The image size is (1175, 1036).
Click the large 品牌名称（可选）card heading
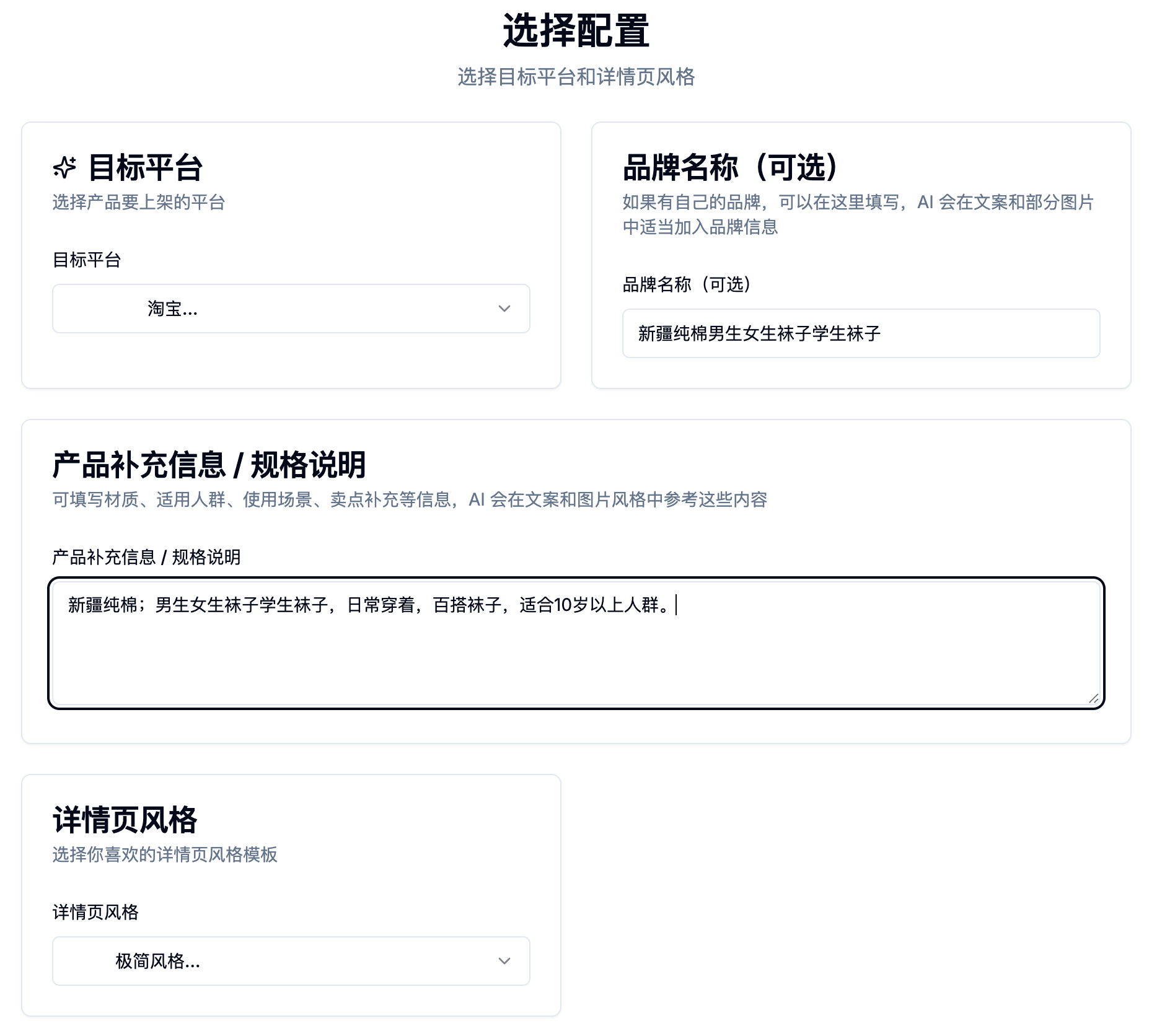[x=731, y=167]
